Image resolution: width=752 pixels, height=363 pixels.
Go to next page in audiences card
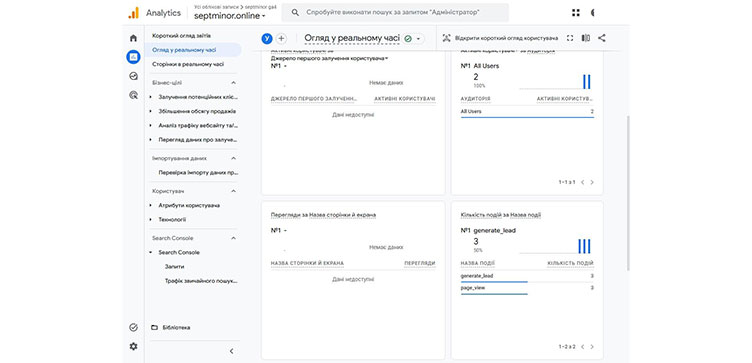[592, 182]
